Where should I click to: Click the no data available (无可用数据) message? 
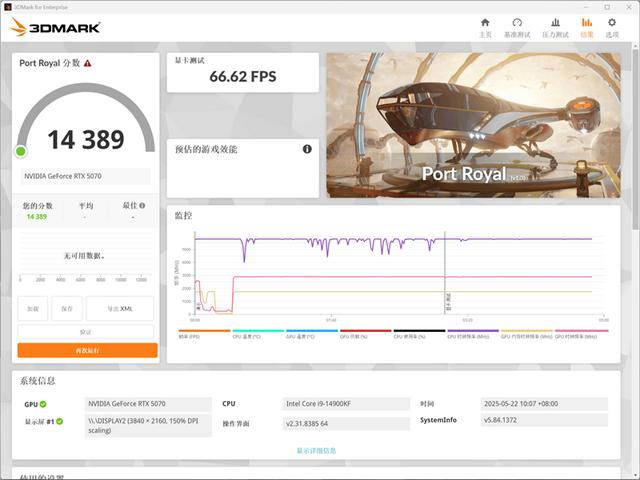pos(84,256)
